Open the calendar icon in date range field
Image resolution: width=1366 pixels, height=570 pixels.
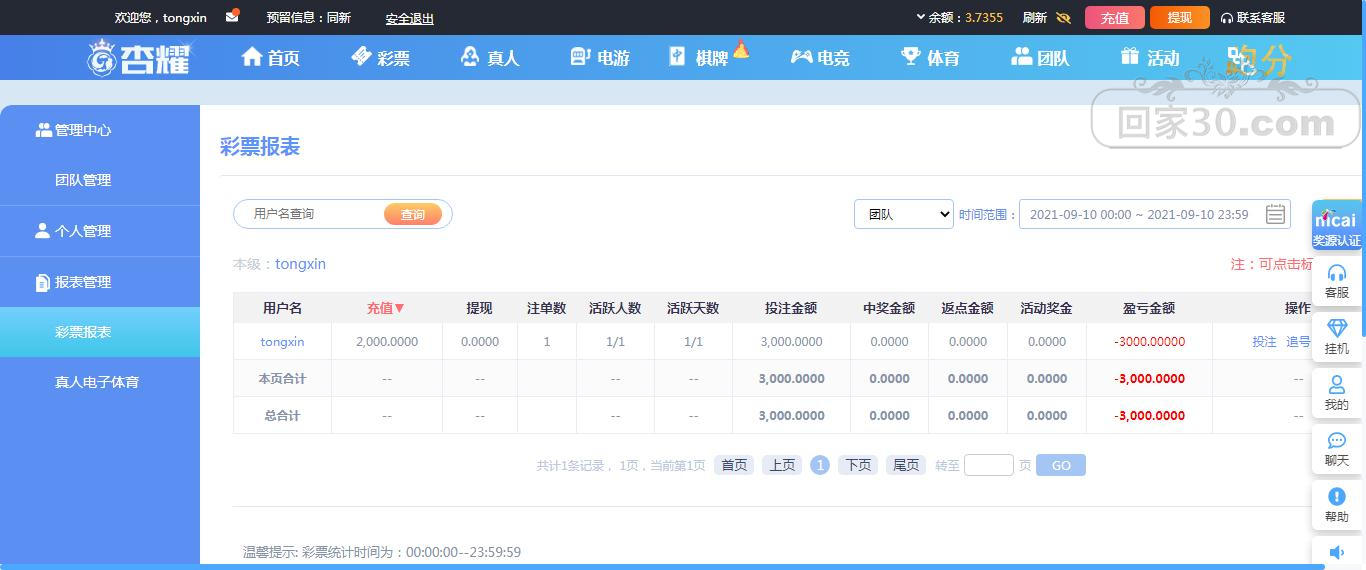point(1275,214)
